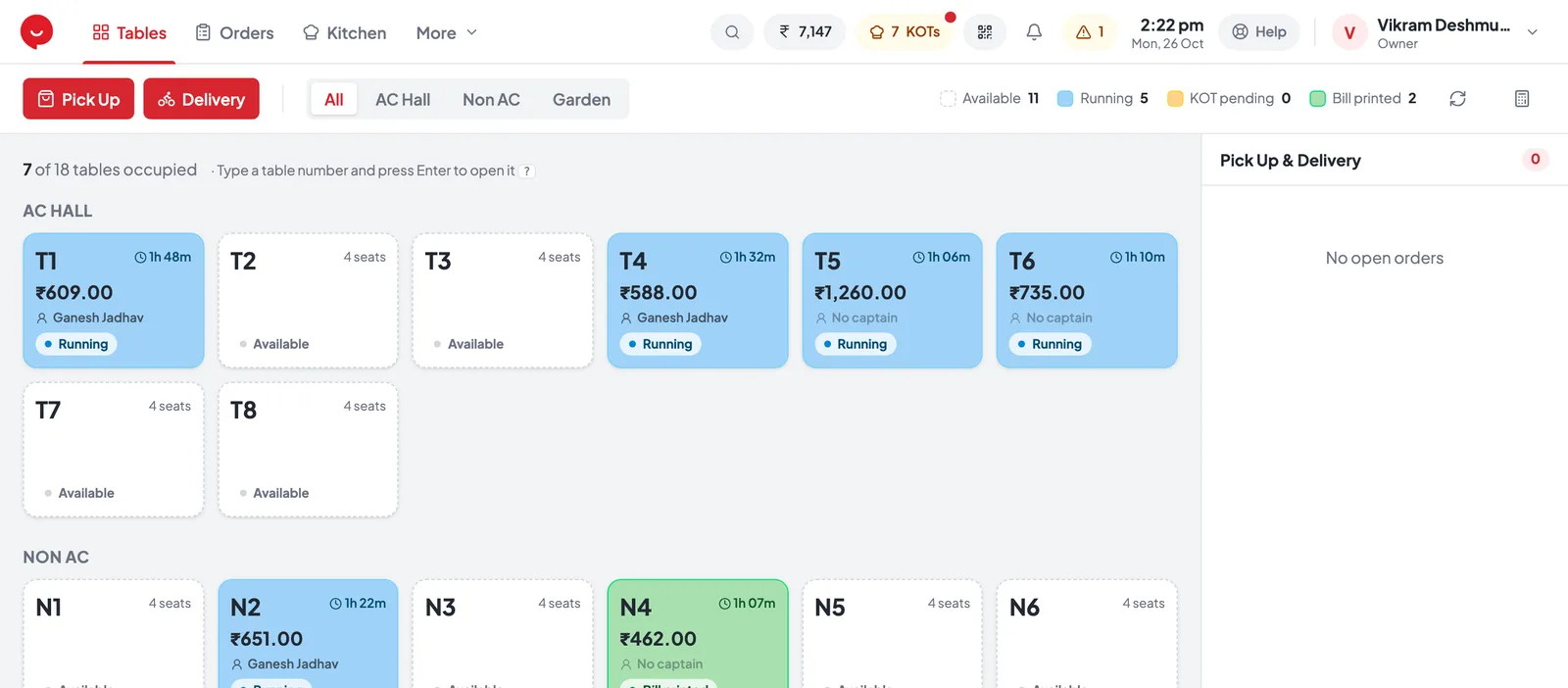Select the Garden area filter tab
This screenshot has height=688, width=1568.
click(x=581, y=99)
